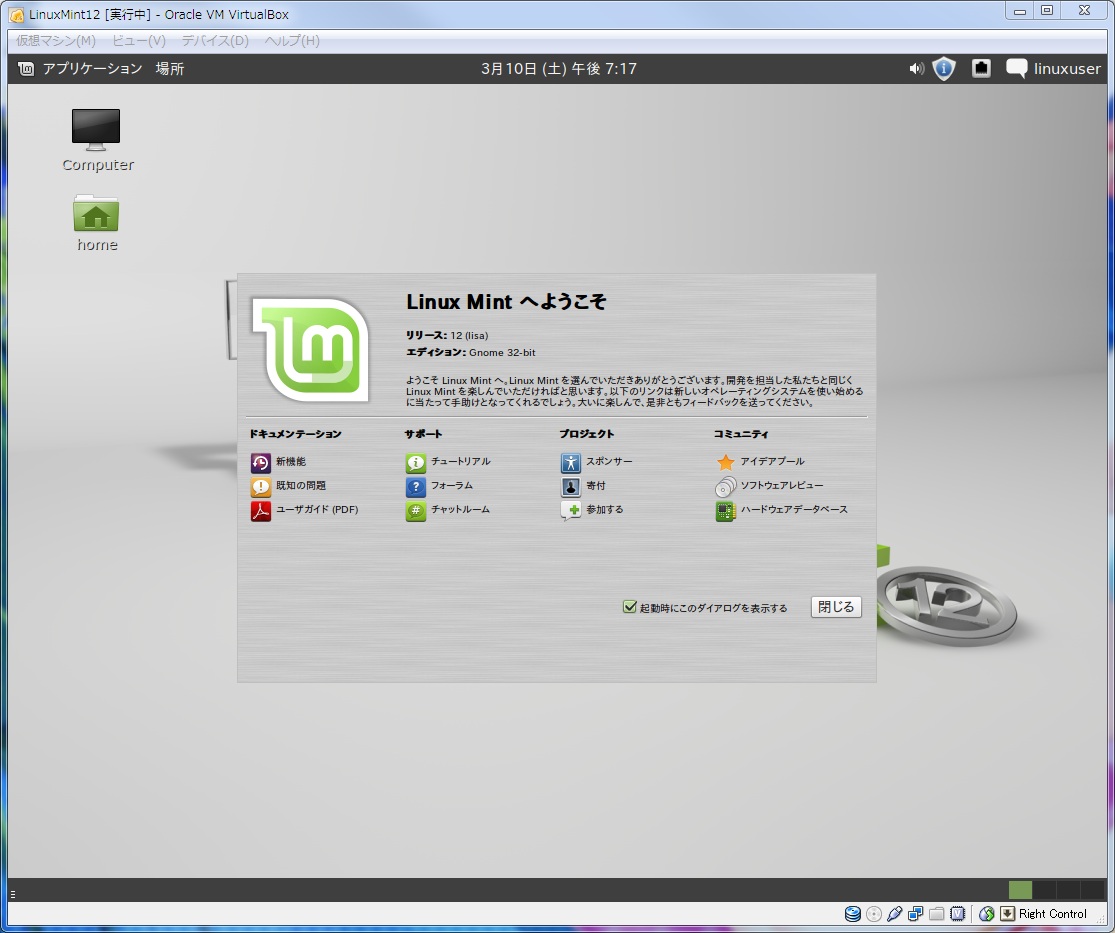Open the Computer desktop icon
1115x933 pixels.
tap(96, 130)
